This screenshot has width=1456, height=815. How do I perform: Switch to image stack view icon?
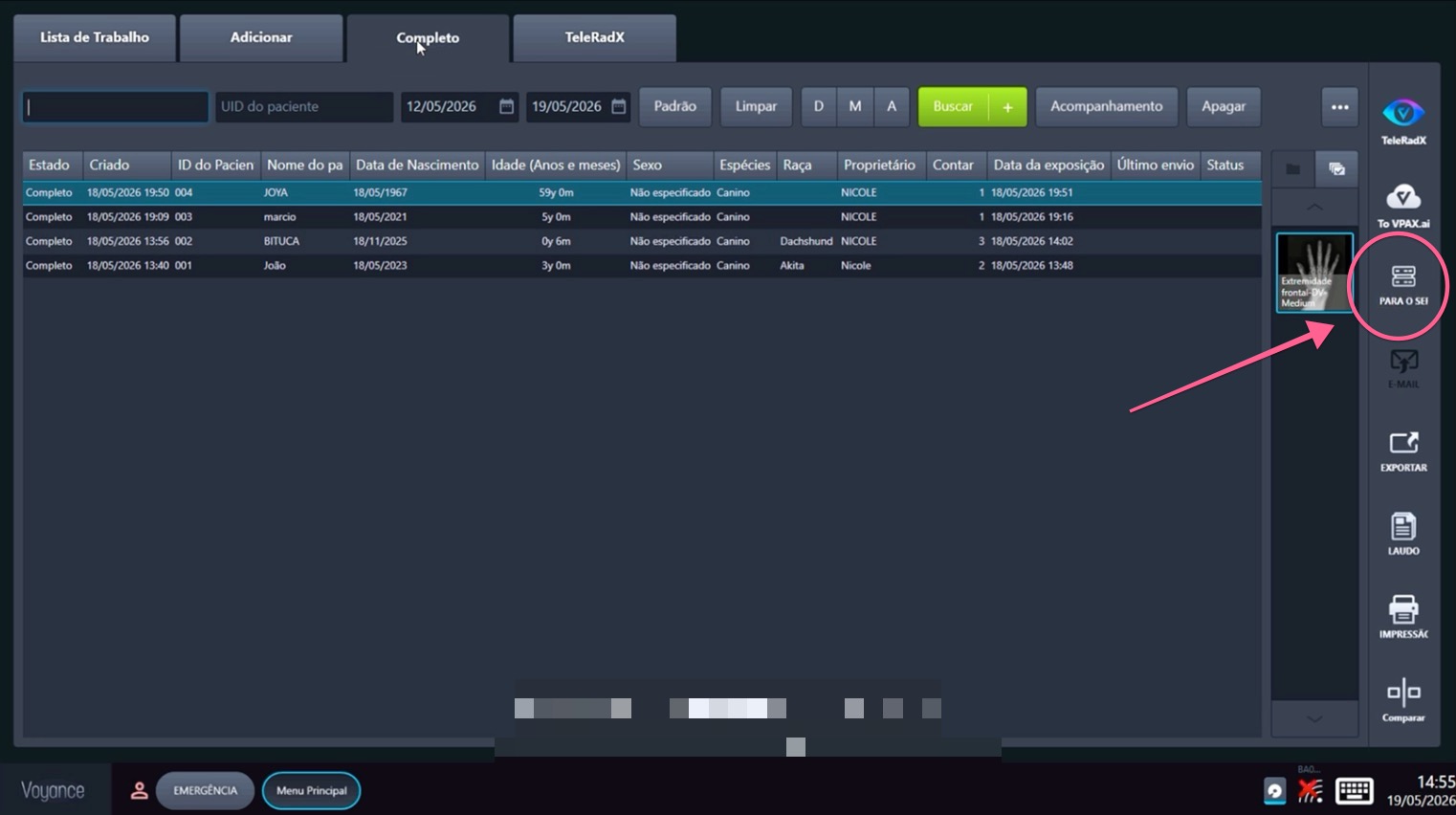pyautogui.click(x=1336, y=169)
